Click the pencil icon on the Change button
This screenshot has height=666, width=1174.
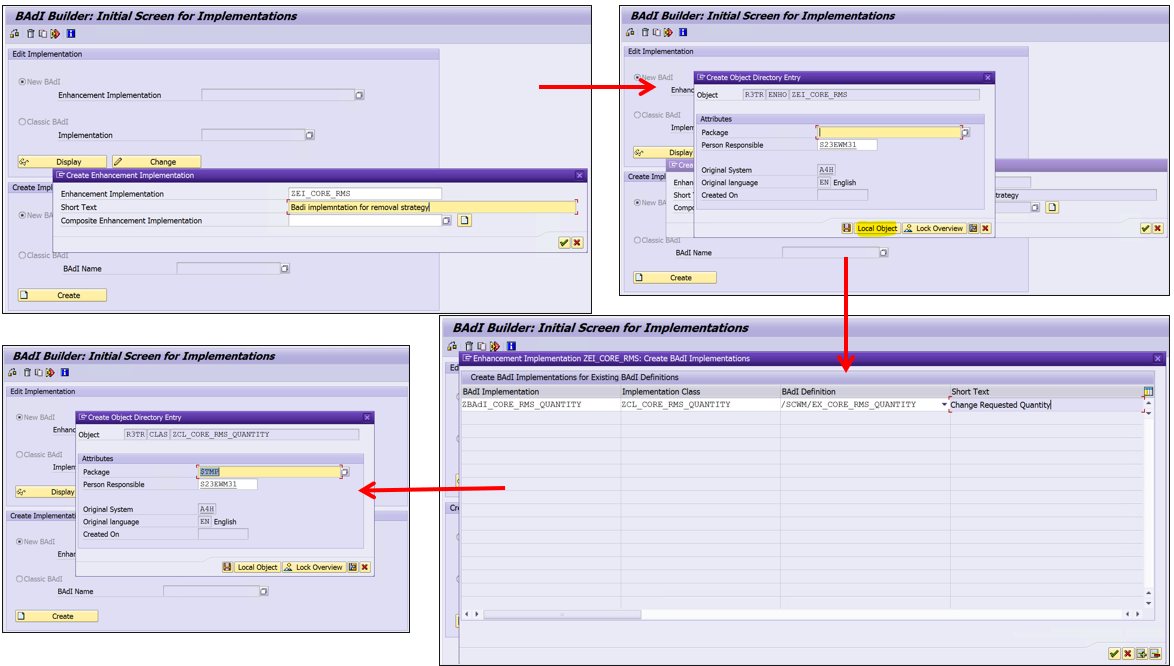[118, 161]
